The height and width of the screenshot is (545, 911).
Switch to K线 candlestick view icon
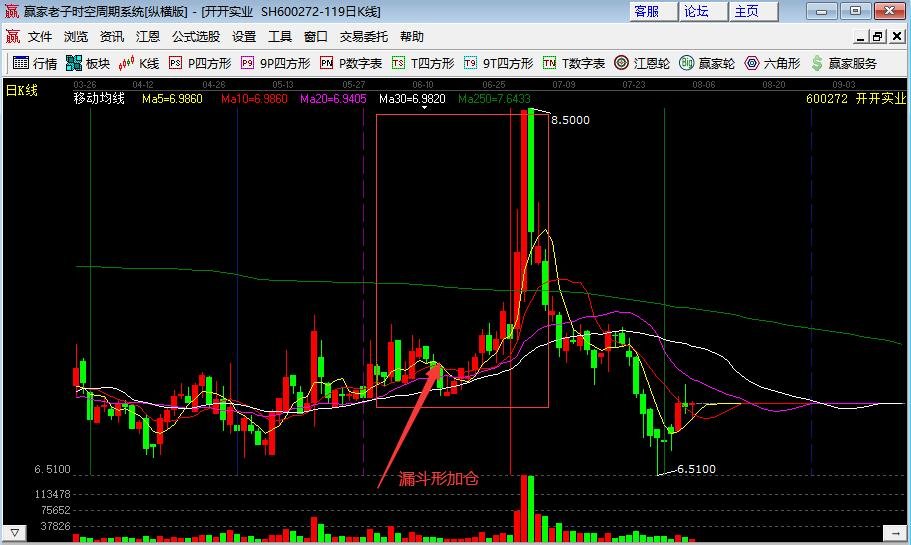(138, 63)
